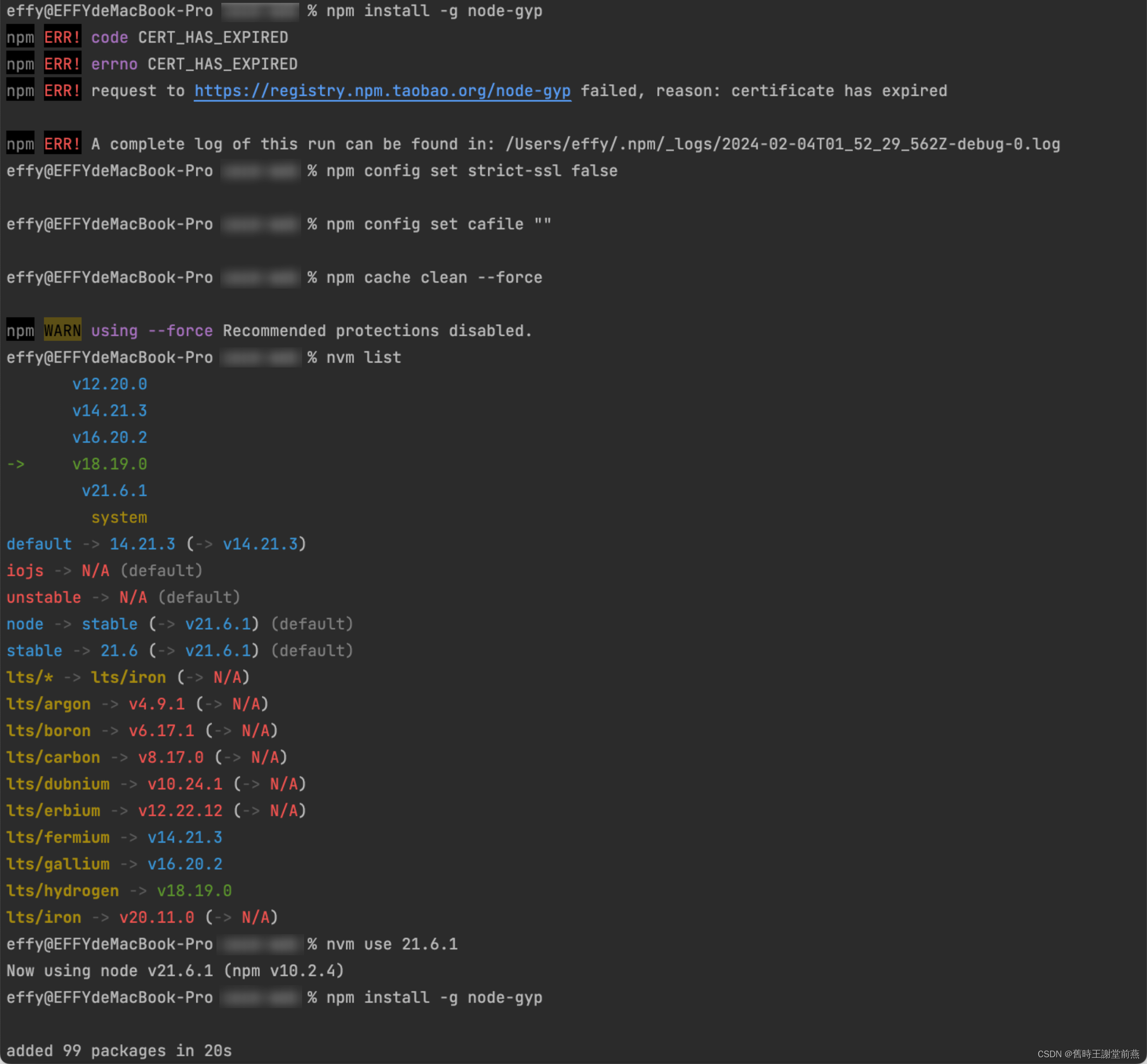Open the registry.npm.taobao.org/node-gyp link
1147x1064 pixels.
click(x=382, y=91)
